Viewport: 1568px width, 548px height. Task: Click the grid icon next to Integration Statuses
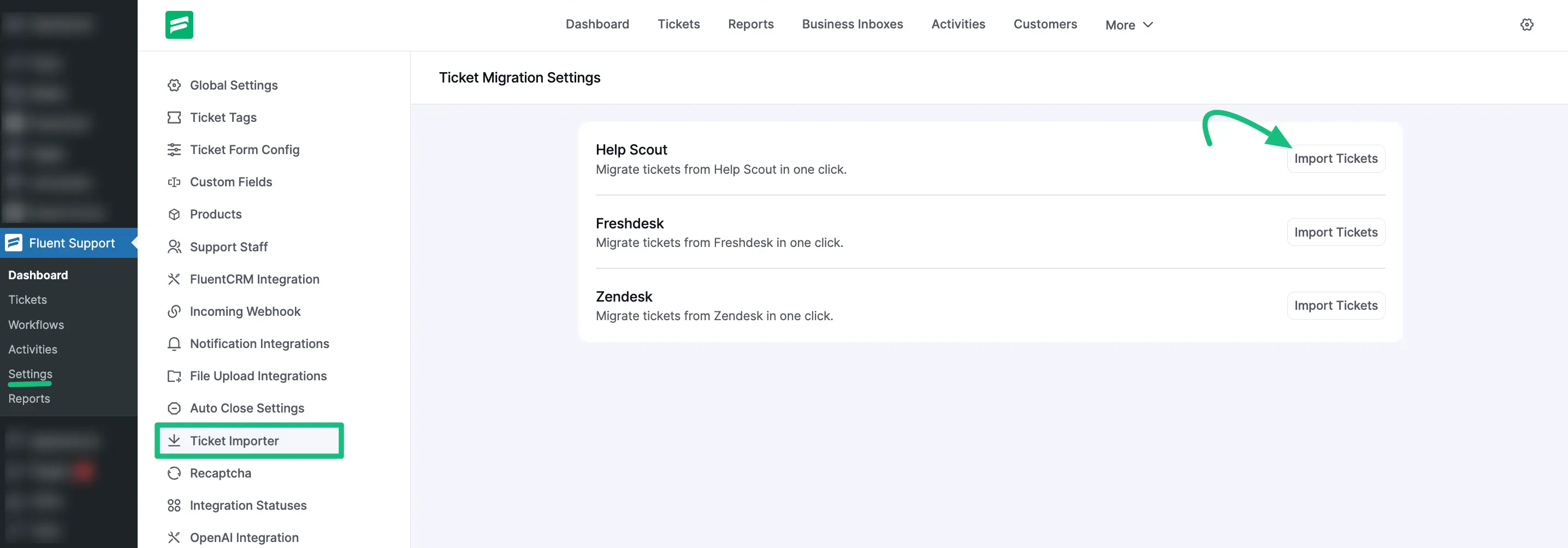175,505
